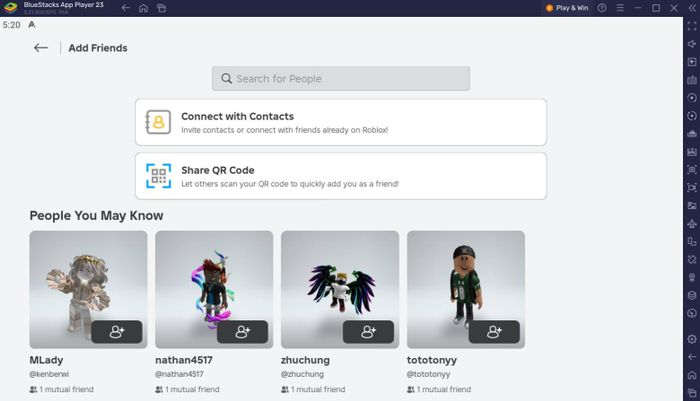Open BlueStacks title bar recent tabs icon
700x401 pixels.
pos(161,8)
